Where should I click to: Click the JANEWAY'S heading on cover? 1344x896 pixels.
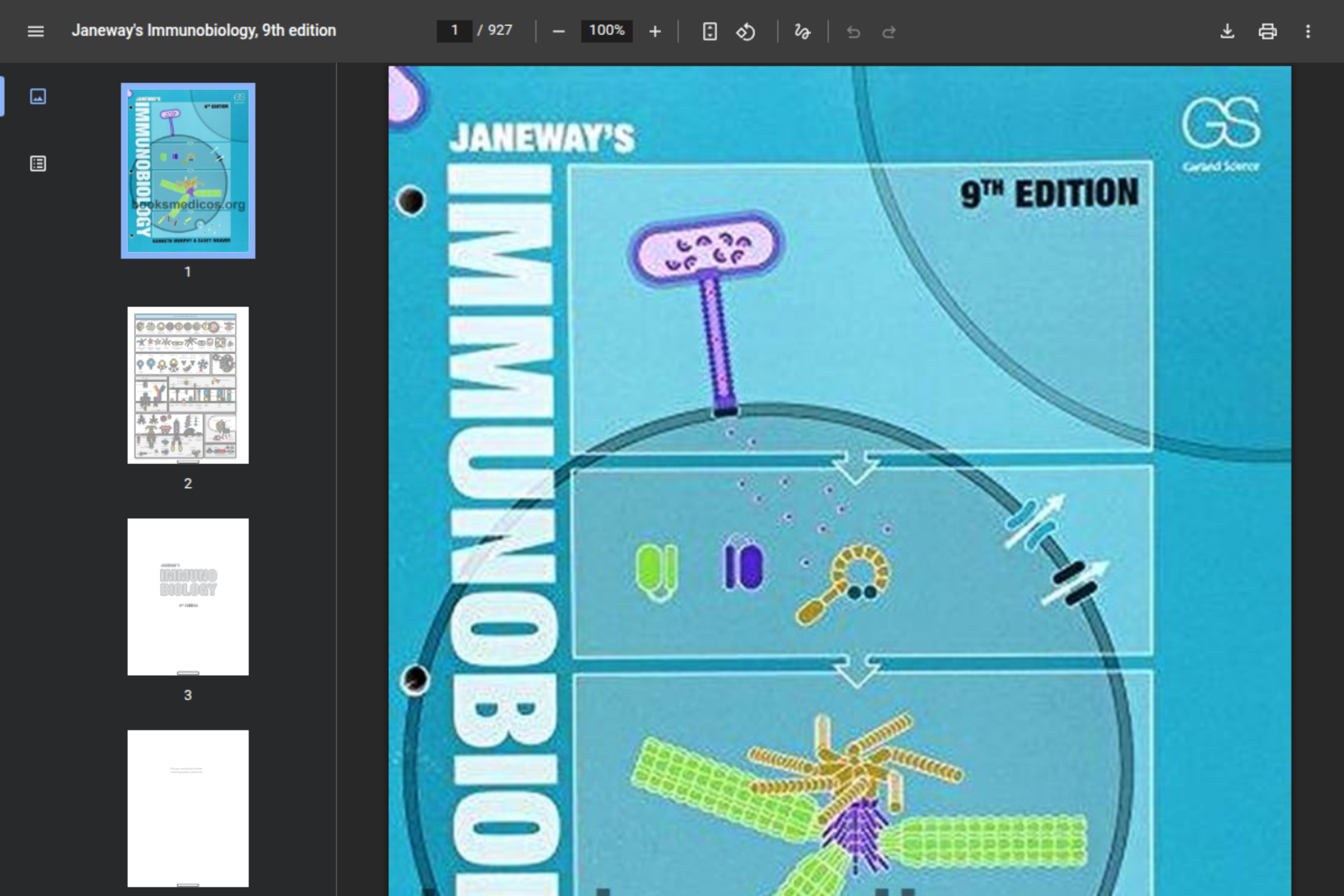coord(542,138)
